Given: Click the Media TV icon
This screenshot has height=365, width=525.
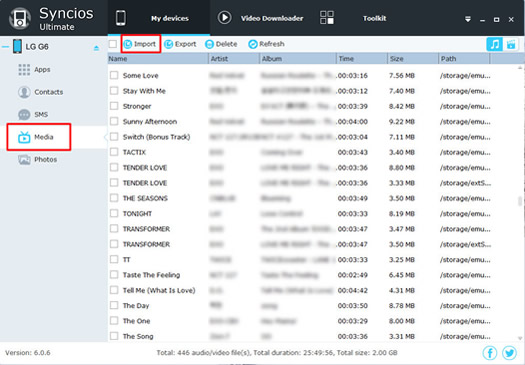Looking at the screenshot, I should [24, 137].
